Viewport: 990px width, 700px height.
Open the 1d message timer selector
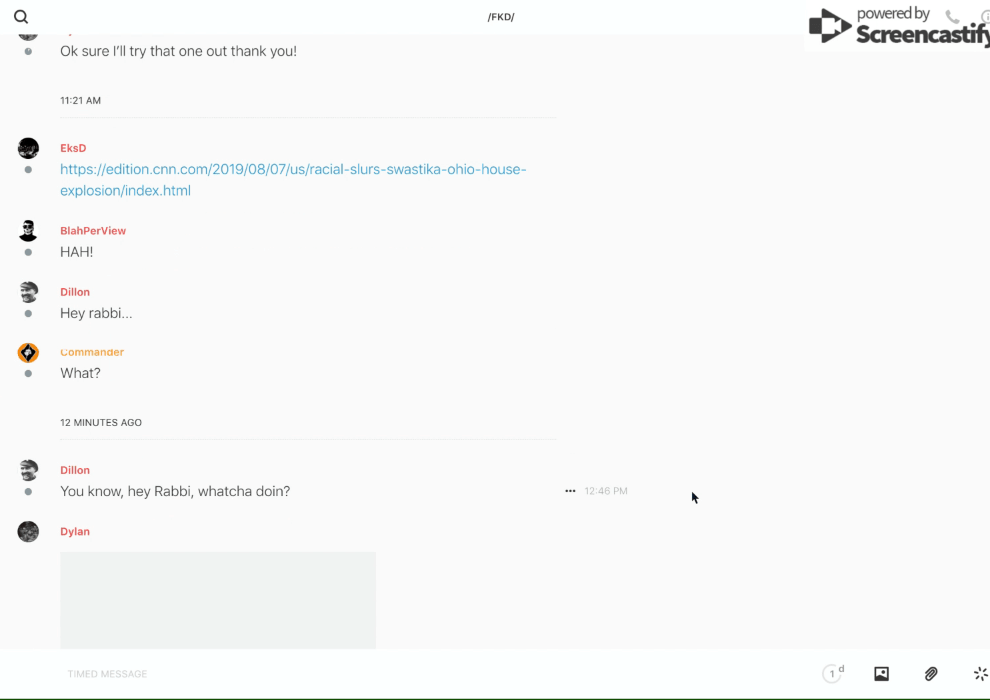tap(833, 674)
